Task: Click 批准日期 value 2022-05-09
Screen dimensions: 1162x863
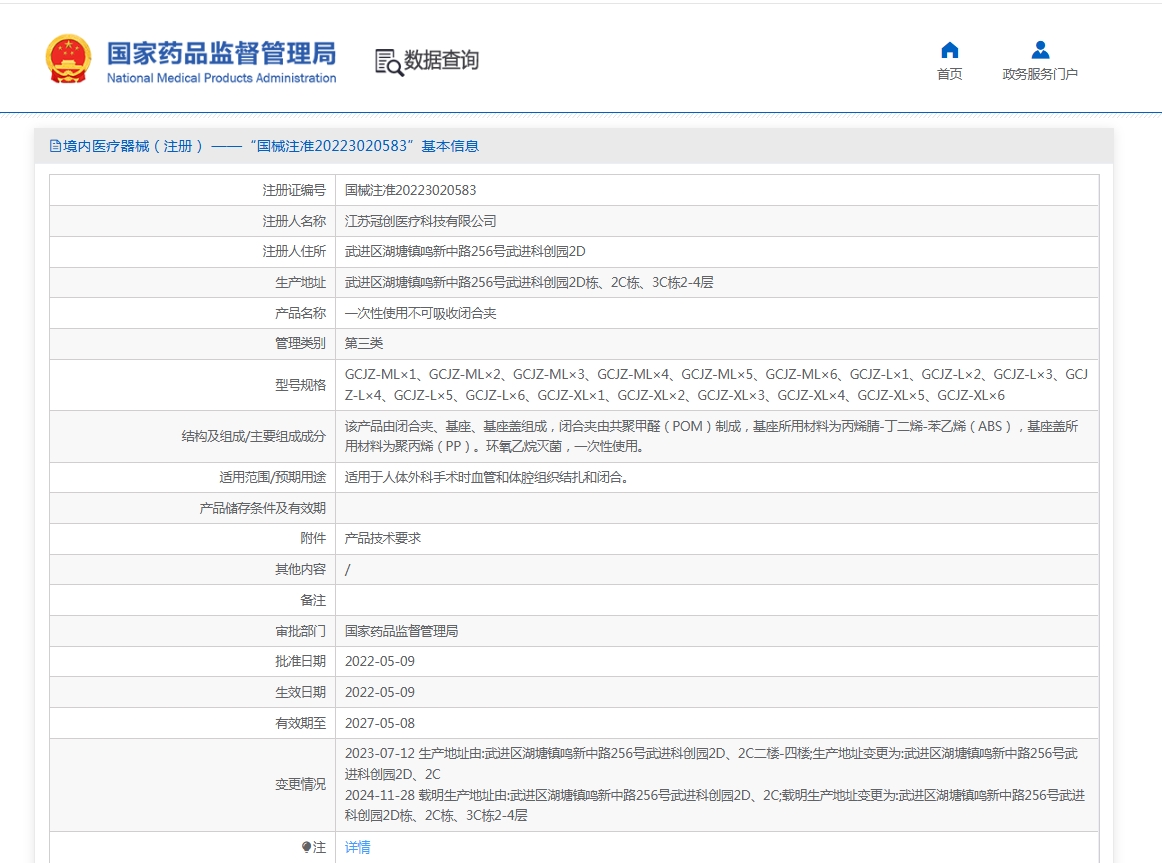Action: [x=379, y=662]
